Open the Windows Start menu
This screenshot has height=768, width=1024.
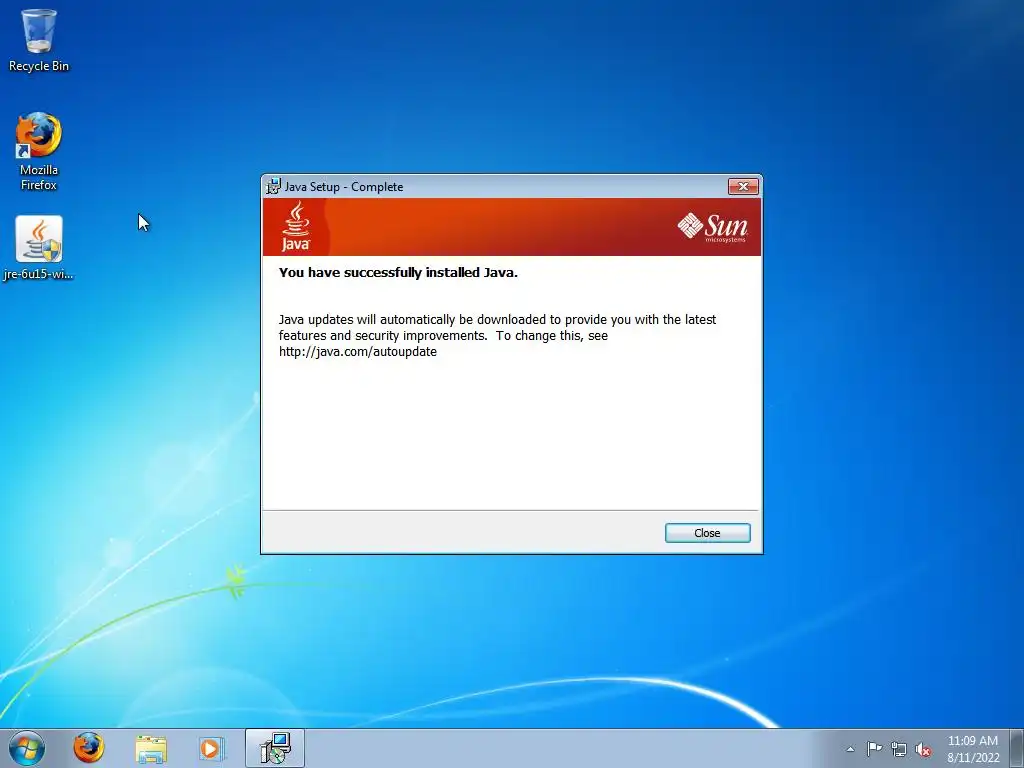(26, 748)
